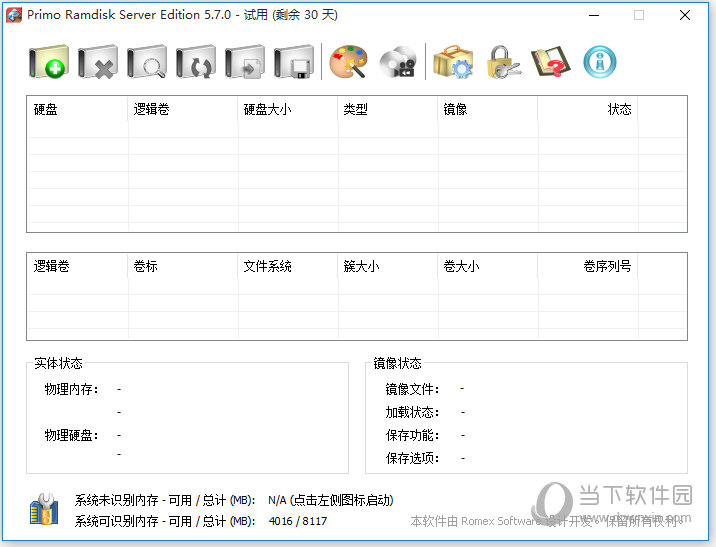The height and width of the screenshot is (547, 716).
Task: Click the 保存选项 label
Action: click(412, 458)
